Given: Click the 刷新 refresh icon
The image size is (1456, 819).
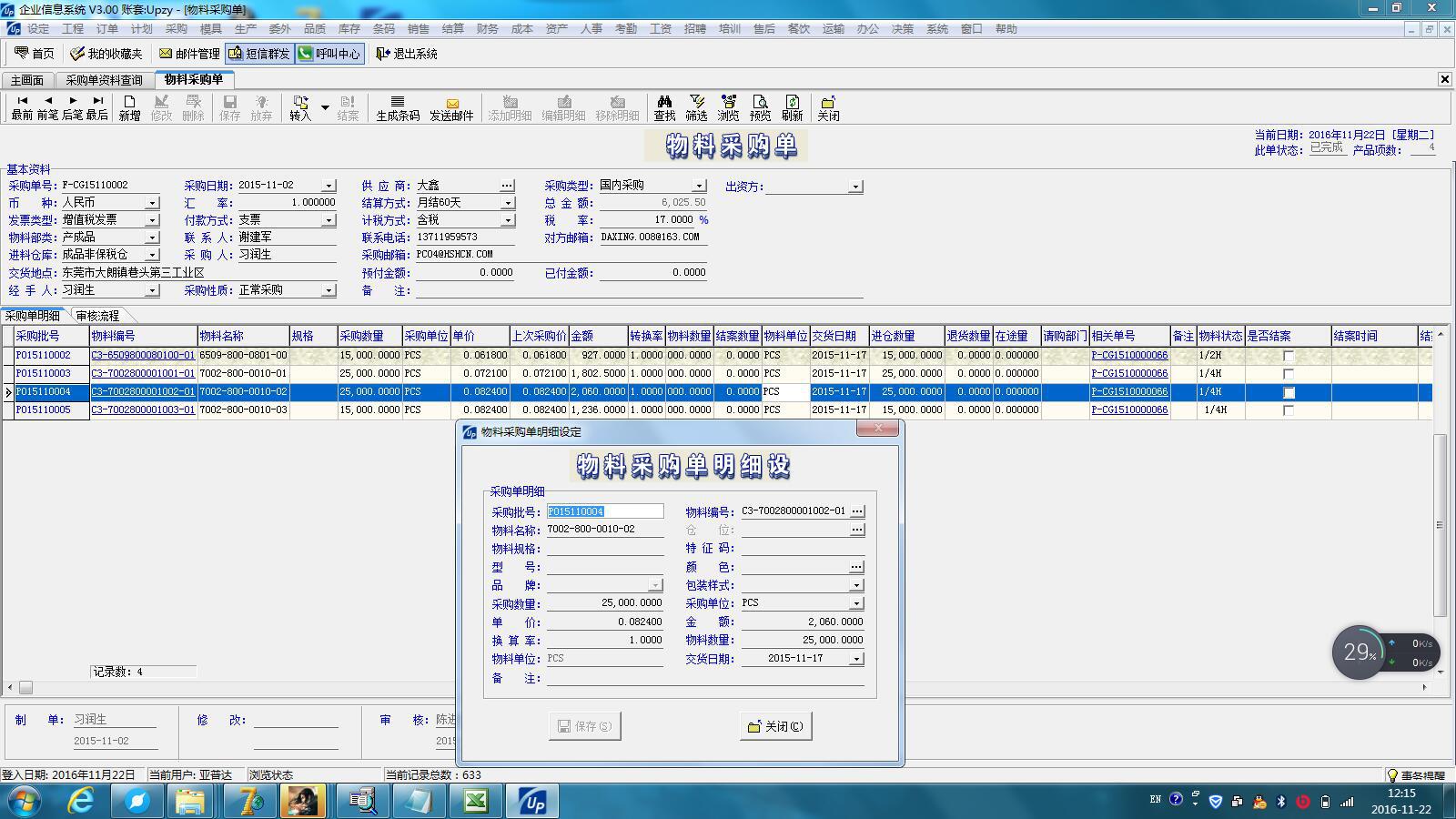Looking at the screenshot, I should pyautogui.click(x=792, y=106).
